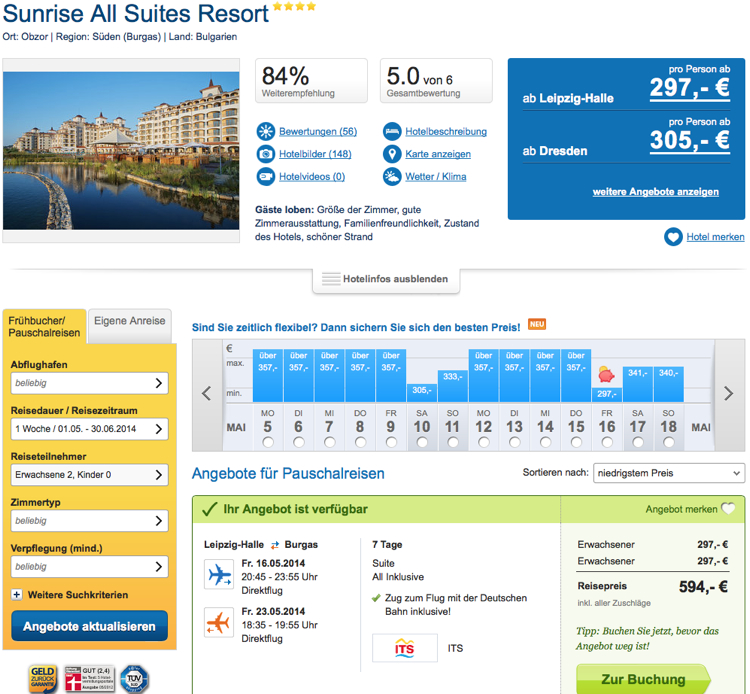This screenshot has height=694, width=750.
Task: Click Angebote aktualisieren button
Action: 89,626
